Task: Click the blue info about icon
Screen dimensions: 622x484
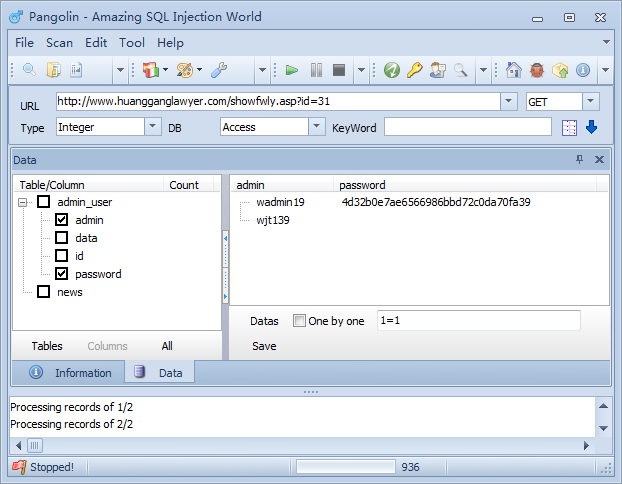Action: click(583, 70)
